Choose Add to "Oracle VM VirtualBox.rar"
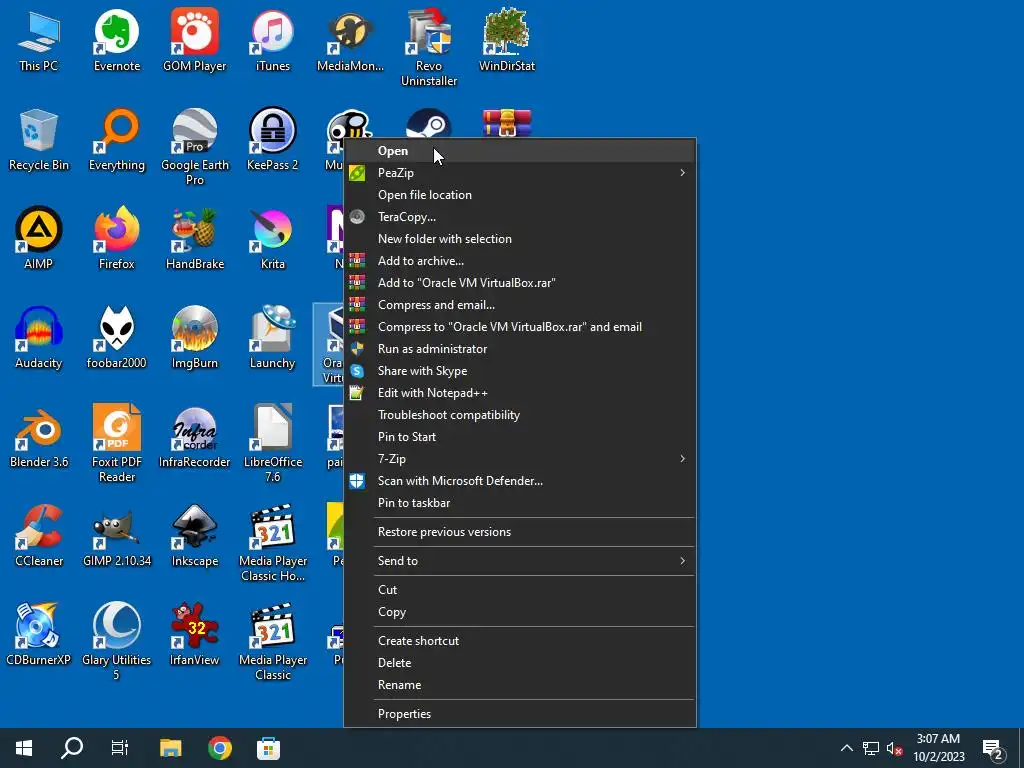This screenshot has height=768, width=1024. click(520, 283)
